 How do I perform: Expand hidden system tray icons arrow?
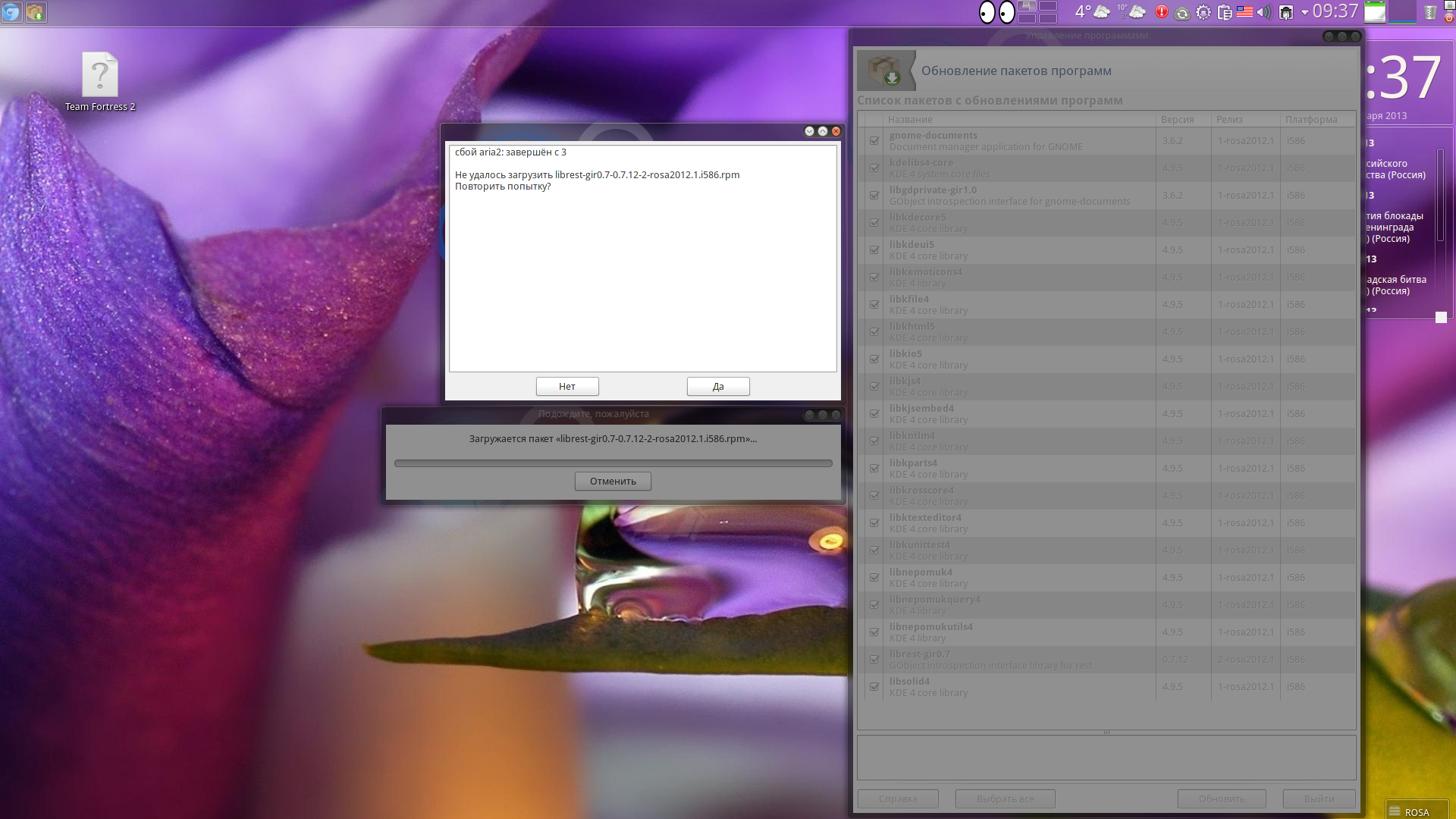coord(1304,12)
